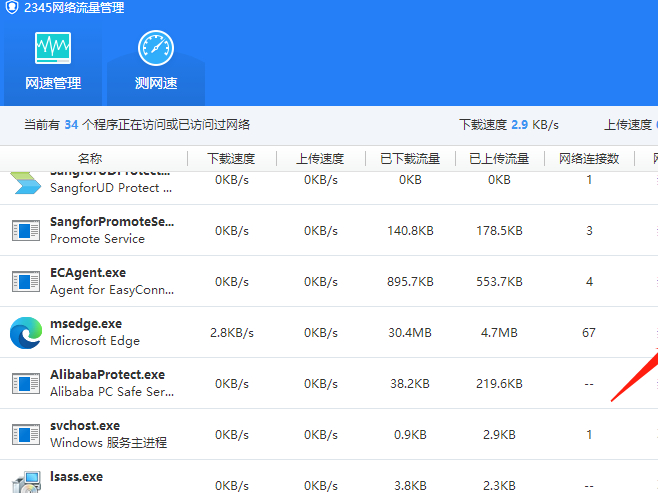Click the 2345 shield logo icon
The height and width of the screenshot is (493, 658).
pyautogui.click(x=12, y=7)
